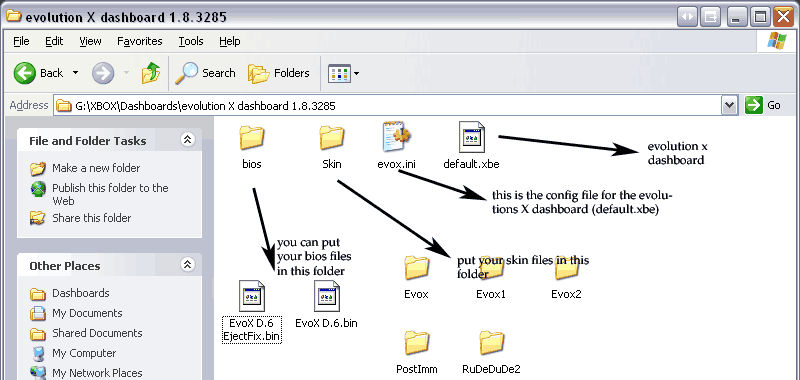800x380 pixels.
Task: Click the Dashboards folder icon in sidebar
Action: pos(38,294)
